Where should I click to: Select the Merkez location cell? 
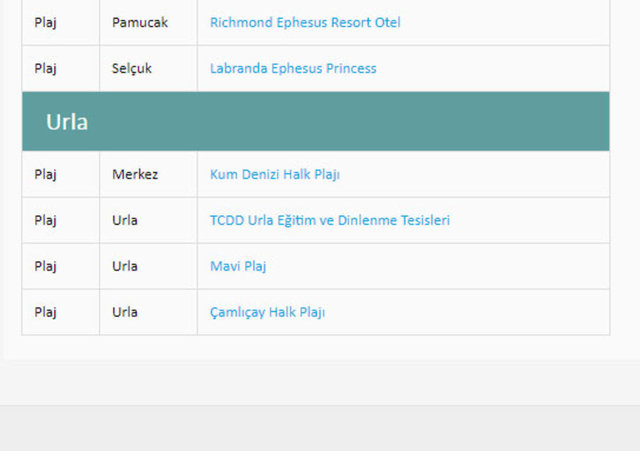pyautogui.click(x=135, y=174)
